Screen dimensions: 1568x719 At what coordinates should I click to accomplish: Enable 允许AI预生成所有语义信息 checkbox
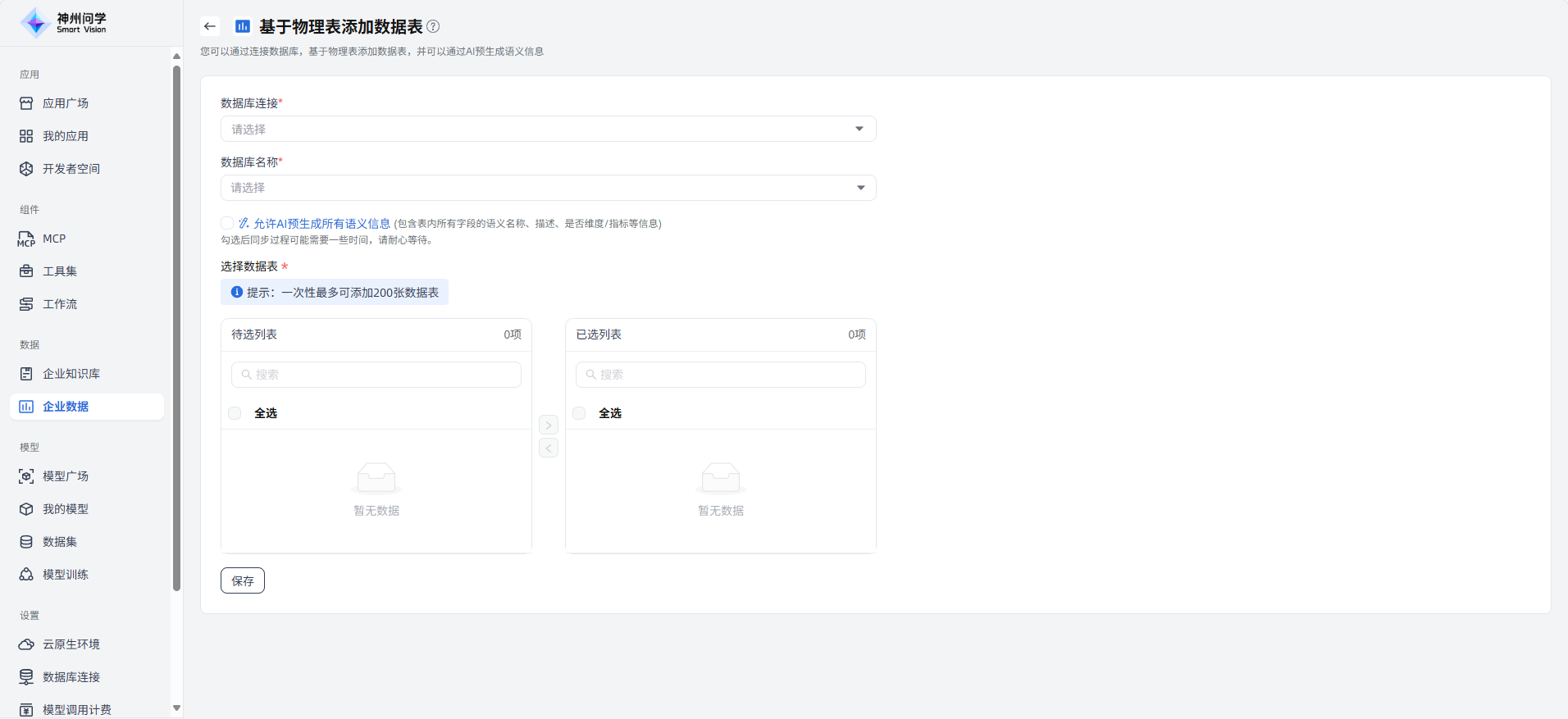(227, 223)
